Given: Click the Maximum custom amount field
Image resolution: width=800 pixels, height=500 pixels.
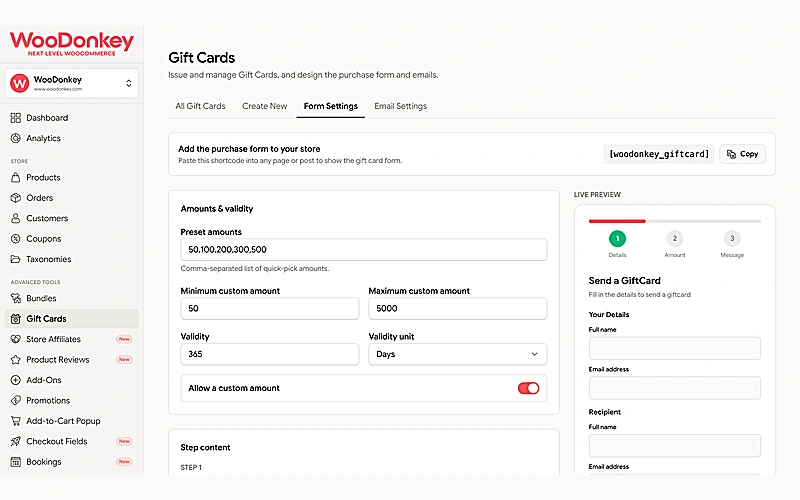Looking at the screenshot, I should pyautogui.click(x=458, y=309).
